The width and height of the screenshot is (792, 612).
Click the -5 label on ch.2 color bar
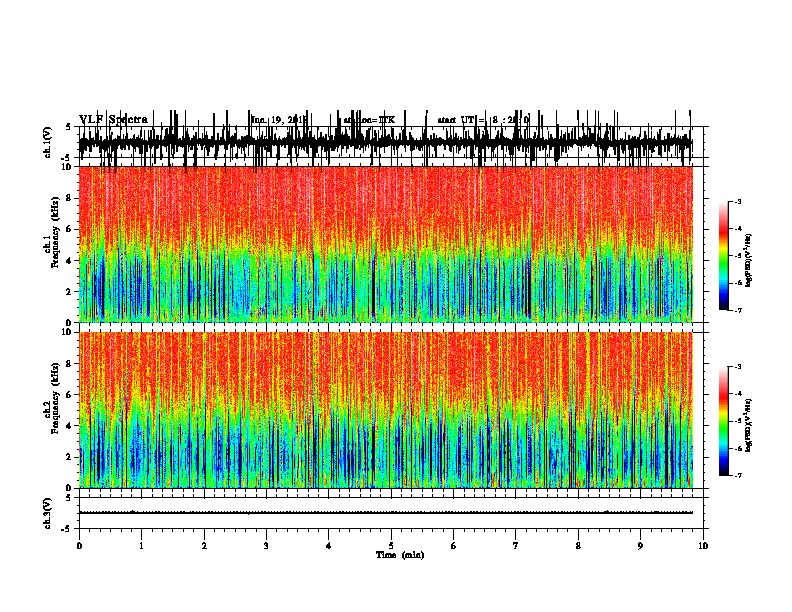tap(737, 421)
